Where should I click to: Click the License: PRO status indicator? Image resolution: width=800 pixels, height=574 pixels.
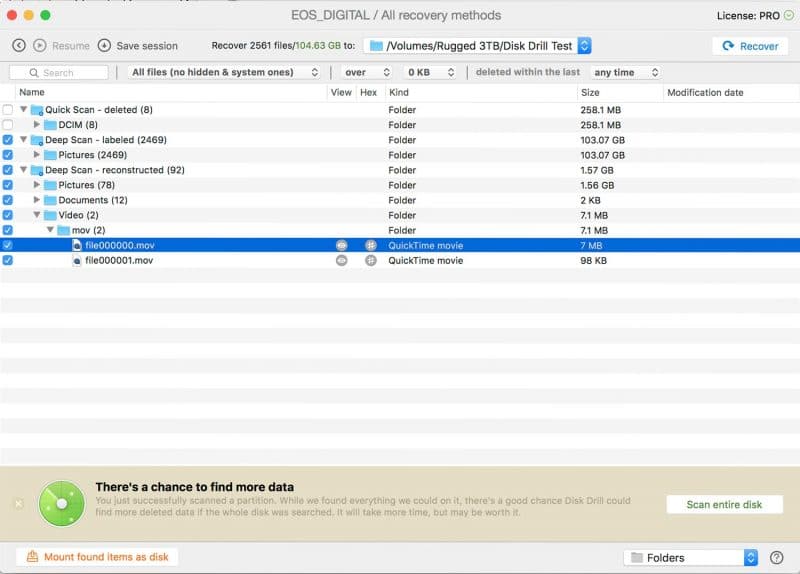tap(755, 15)
